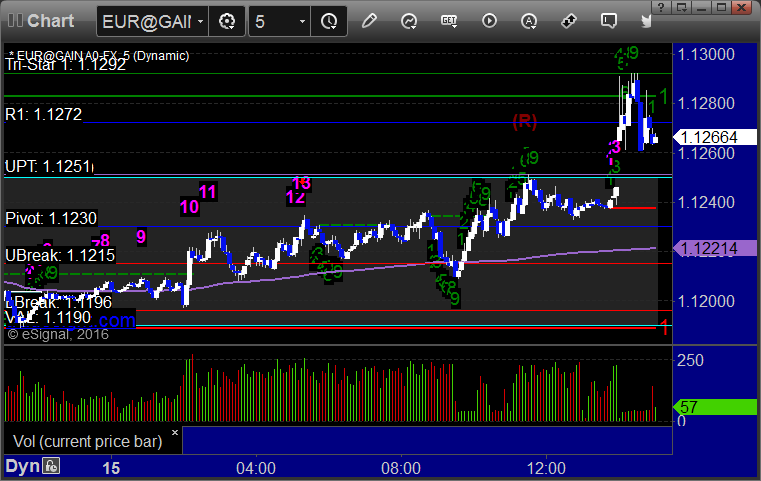The image size is (761, 481).
Task: Click the symbol linking icon
Action: [569, 21]
